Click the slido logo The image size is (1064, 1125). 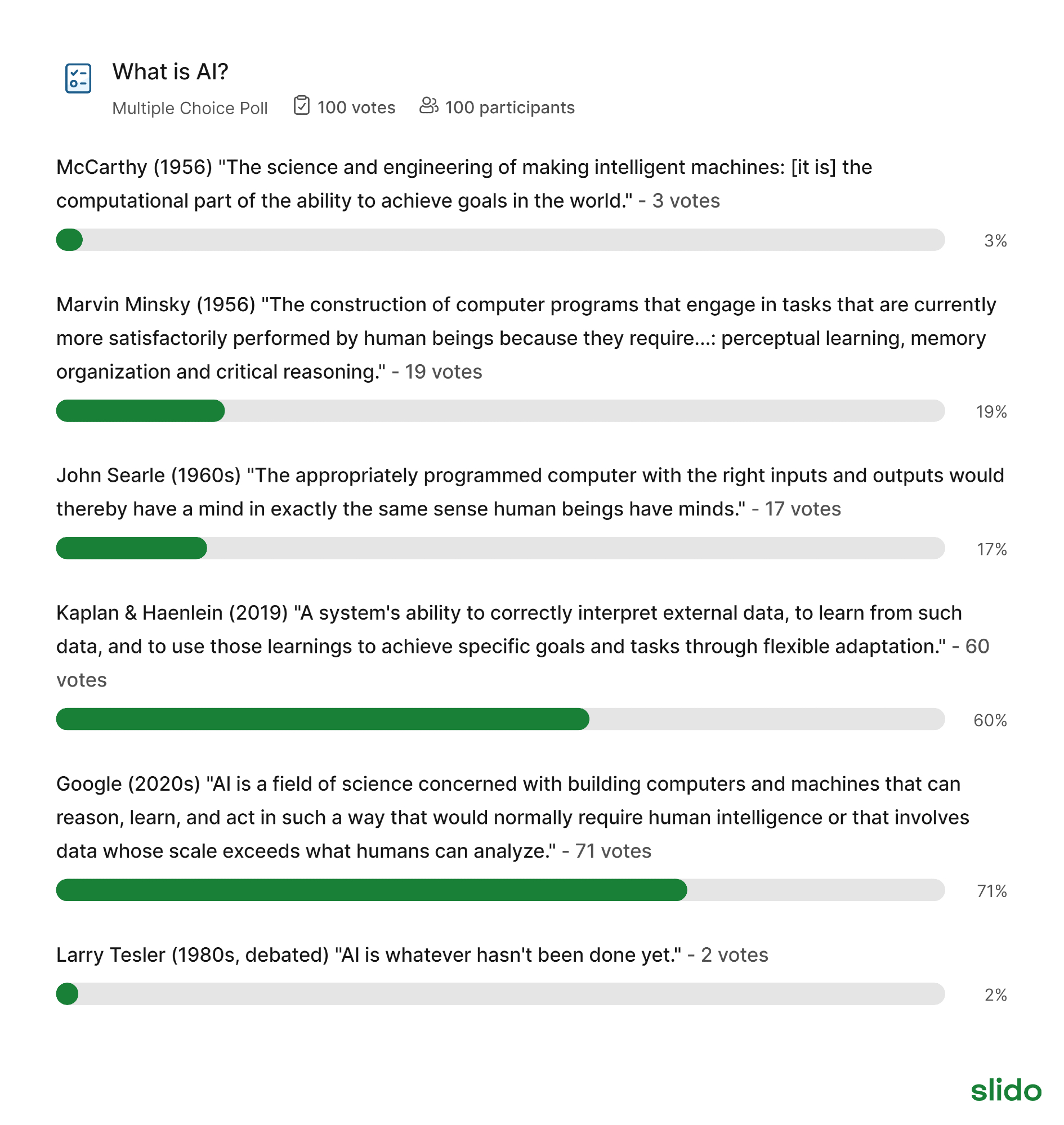1005,1091
